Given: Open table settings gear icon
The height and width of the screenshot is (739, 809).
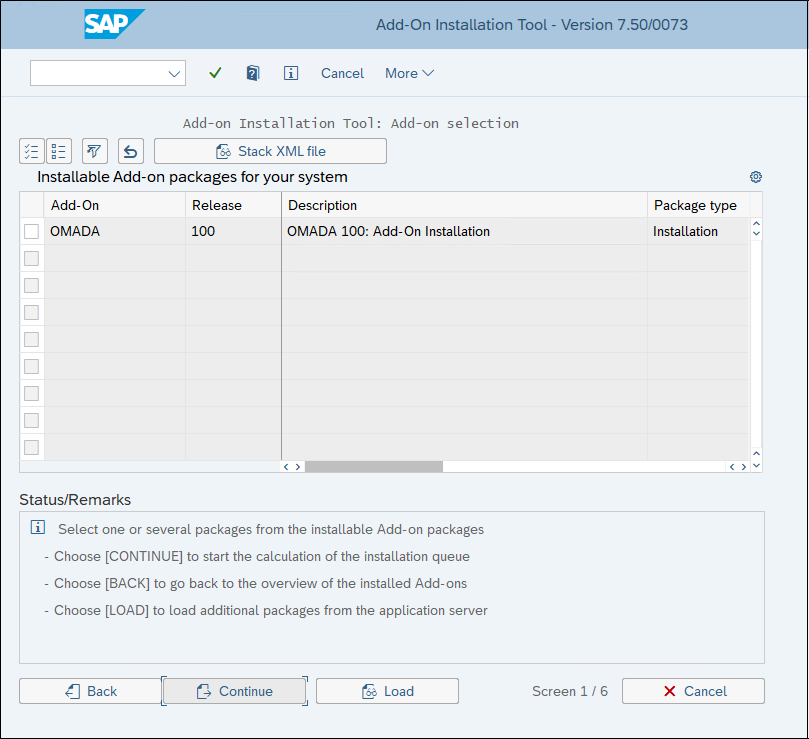Looking at the screenshot, I should pos(756,177).
